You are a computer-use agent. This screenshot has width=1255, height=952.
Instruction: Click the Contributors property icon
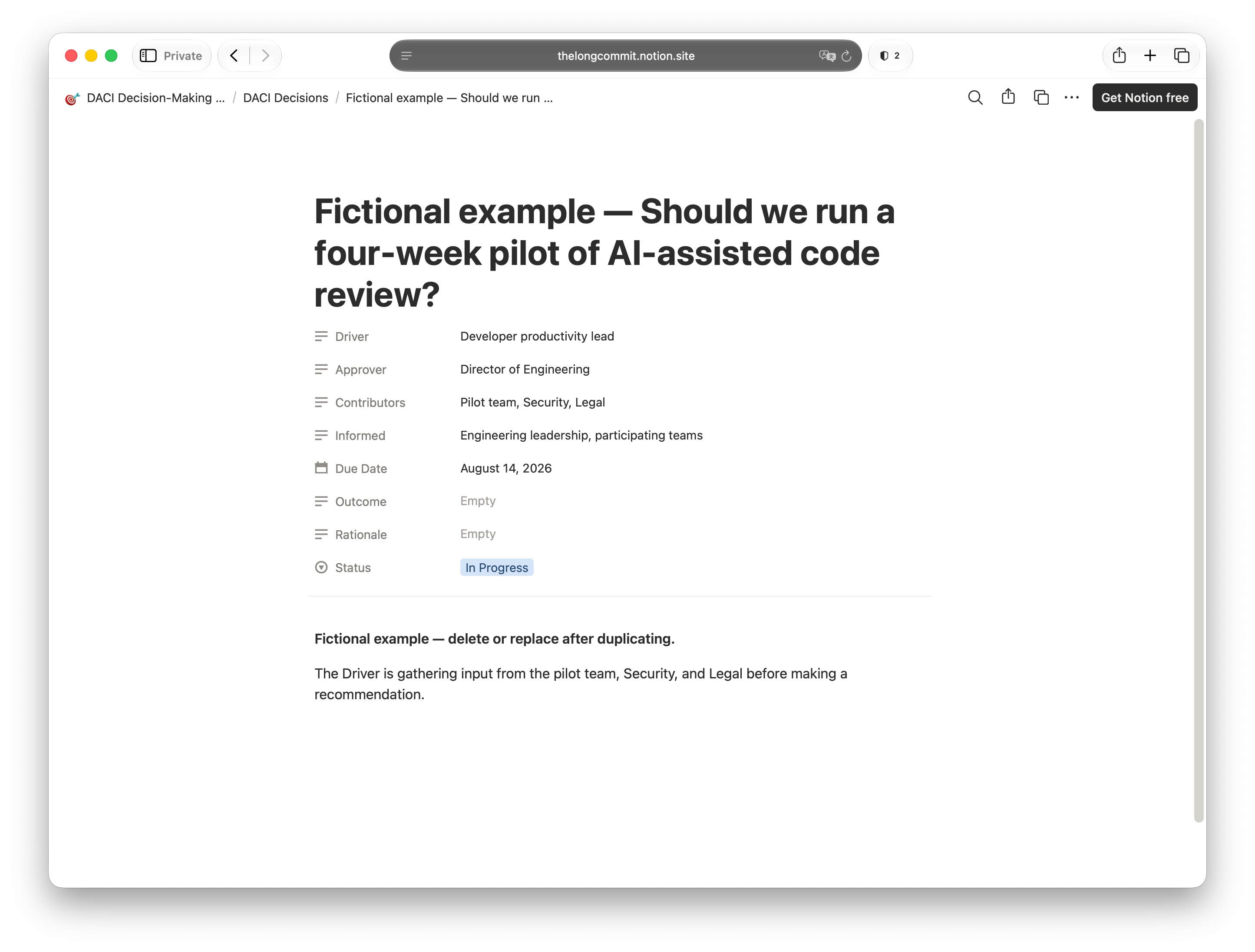321,402
